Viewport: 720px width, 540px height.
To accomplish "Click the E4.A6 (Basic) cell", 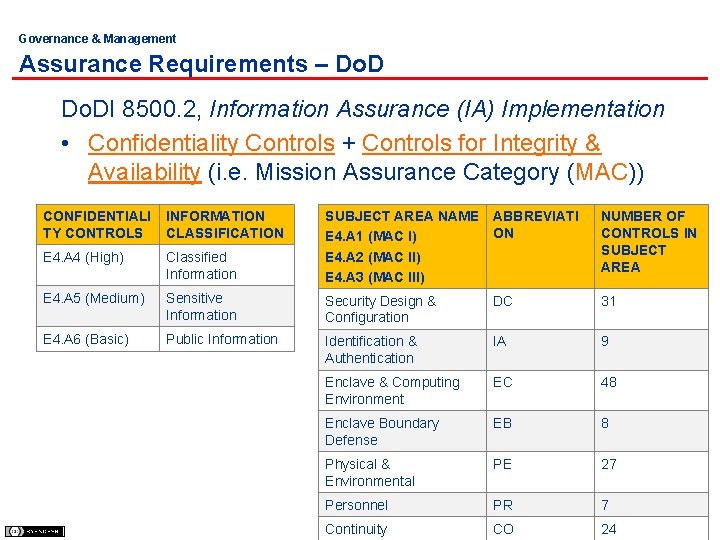I will (x=98, y=339).
